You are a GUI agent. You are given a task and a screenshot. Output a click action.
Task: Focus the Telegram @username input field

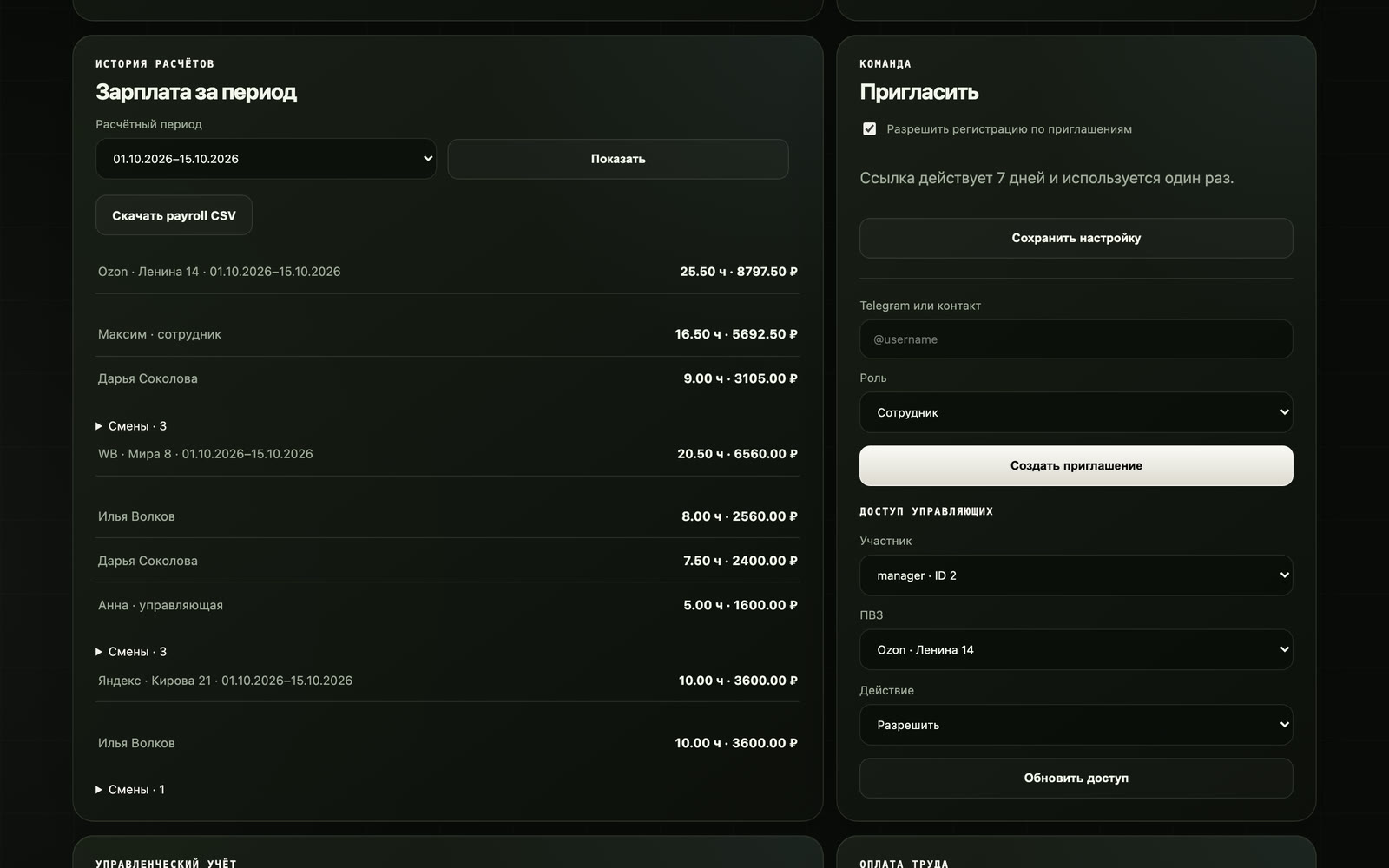(1076, 339)
